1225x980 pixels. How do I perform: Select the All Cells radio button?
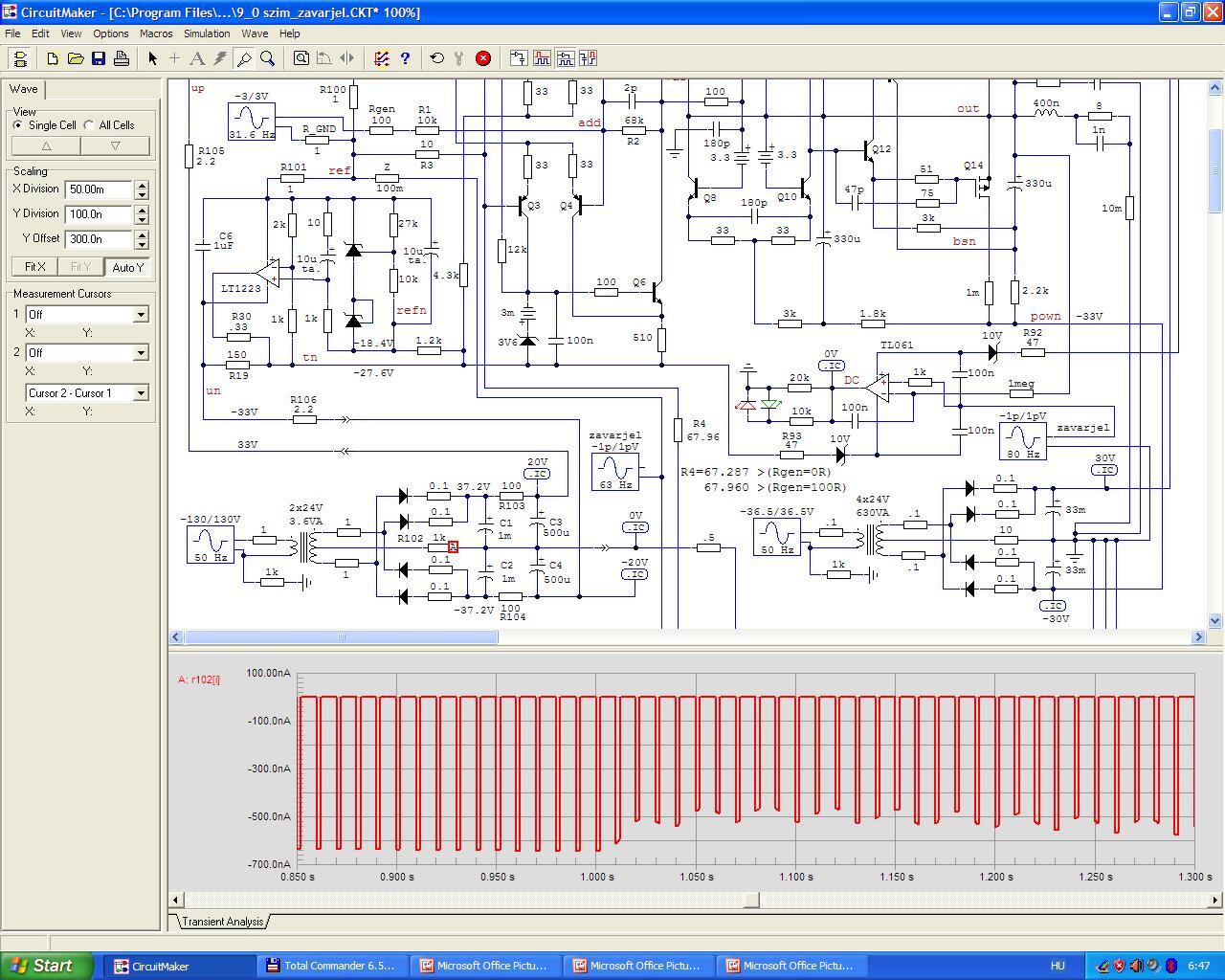click(x=89, y=125)
